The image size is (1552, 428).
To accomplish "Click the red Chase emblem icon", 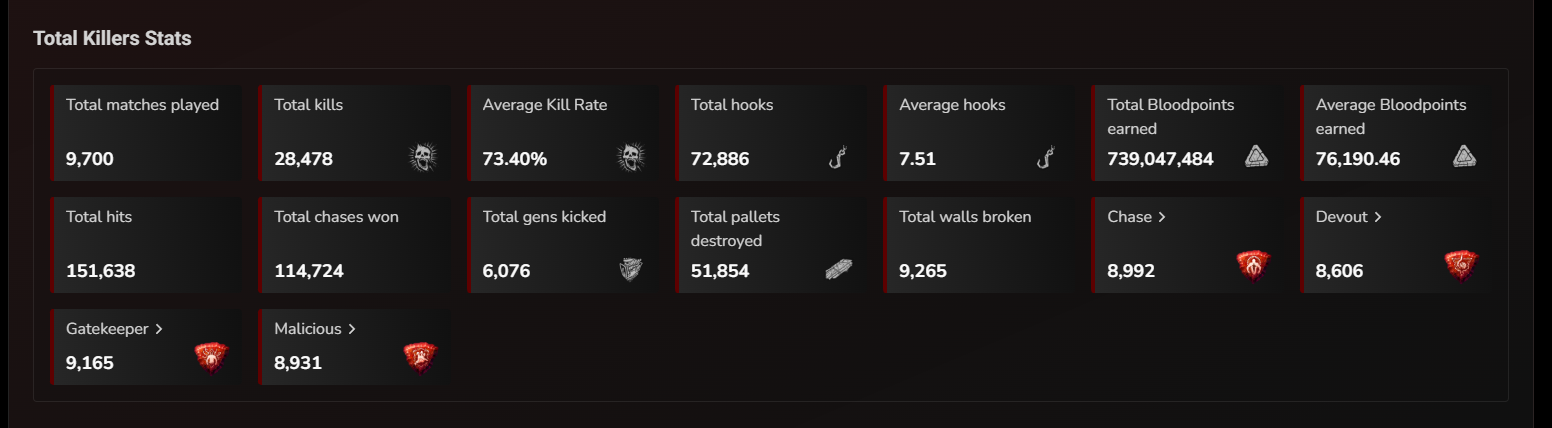I will (1253, 265).
